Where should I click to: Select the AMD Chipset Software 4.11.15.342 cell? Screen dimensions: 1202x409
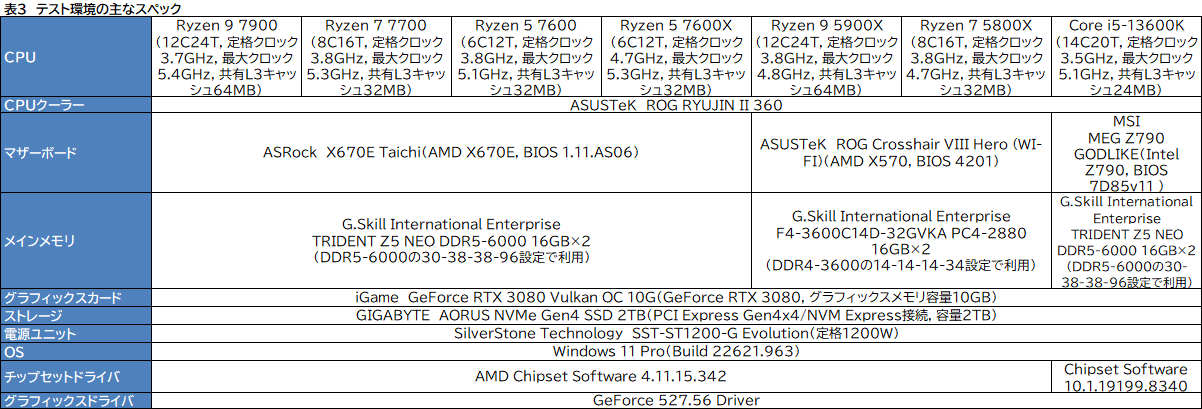click(x=600, y=376)
